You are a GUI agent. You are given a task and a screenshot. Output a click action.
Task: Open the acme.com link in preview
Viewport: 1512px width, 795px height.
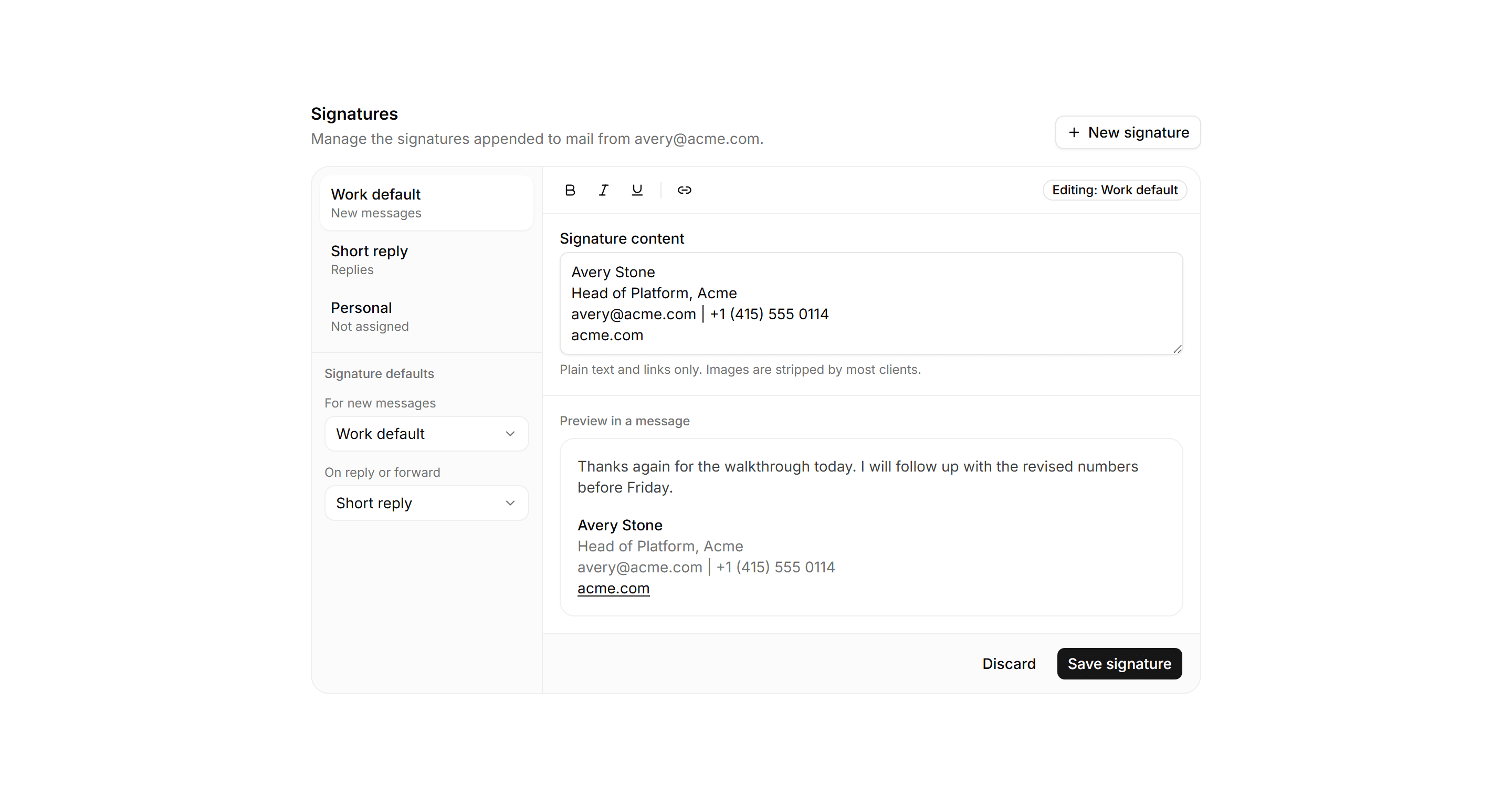click(613, 588)
